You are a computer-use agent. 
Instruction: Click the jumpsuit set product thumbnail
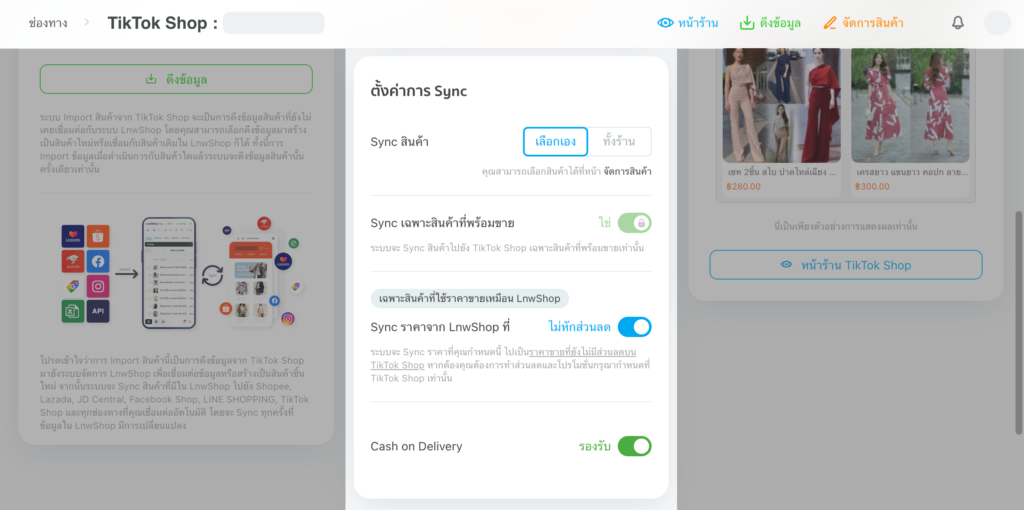click(781, 106)
